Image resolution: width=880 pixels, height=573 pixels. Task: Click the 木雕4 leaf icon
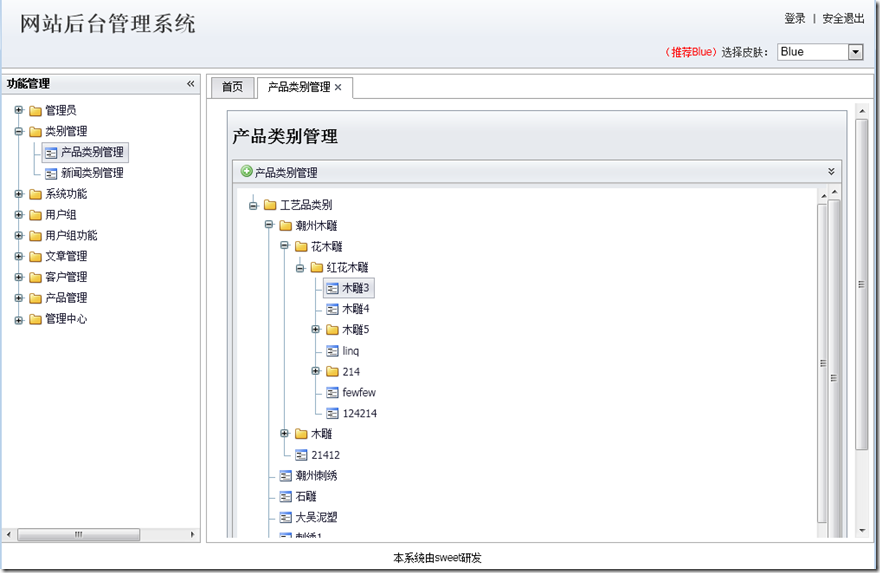[332, 309]
